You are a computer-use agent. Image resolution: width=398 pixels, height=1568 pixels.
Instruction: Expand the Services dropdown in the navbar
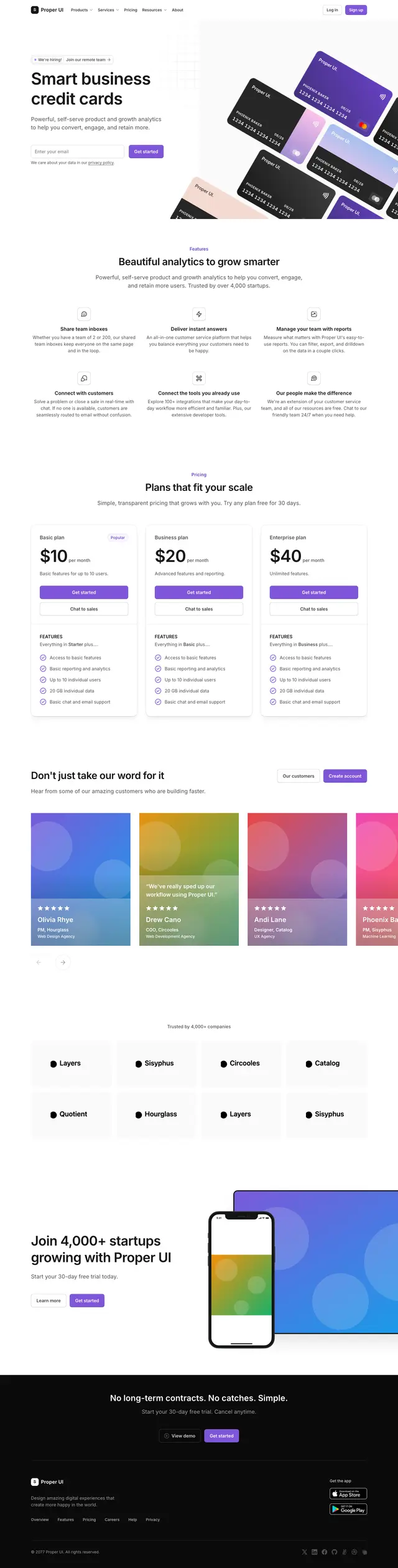pos(108,10)
